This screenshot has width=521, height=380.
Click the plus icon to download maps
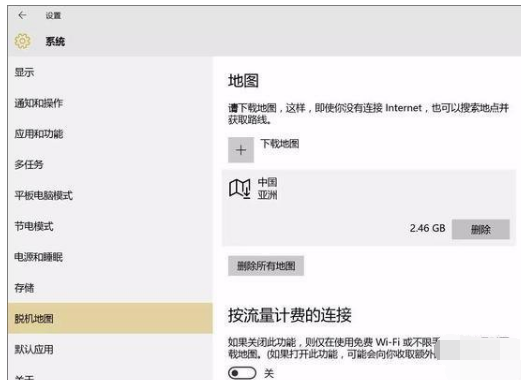point(241,150)
